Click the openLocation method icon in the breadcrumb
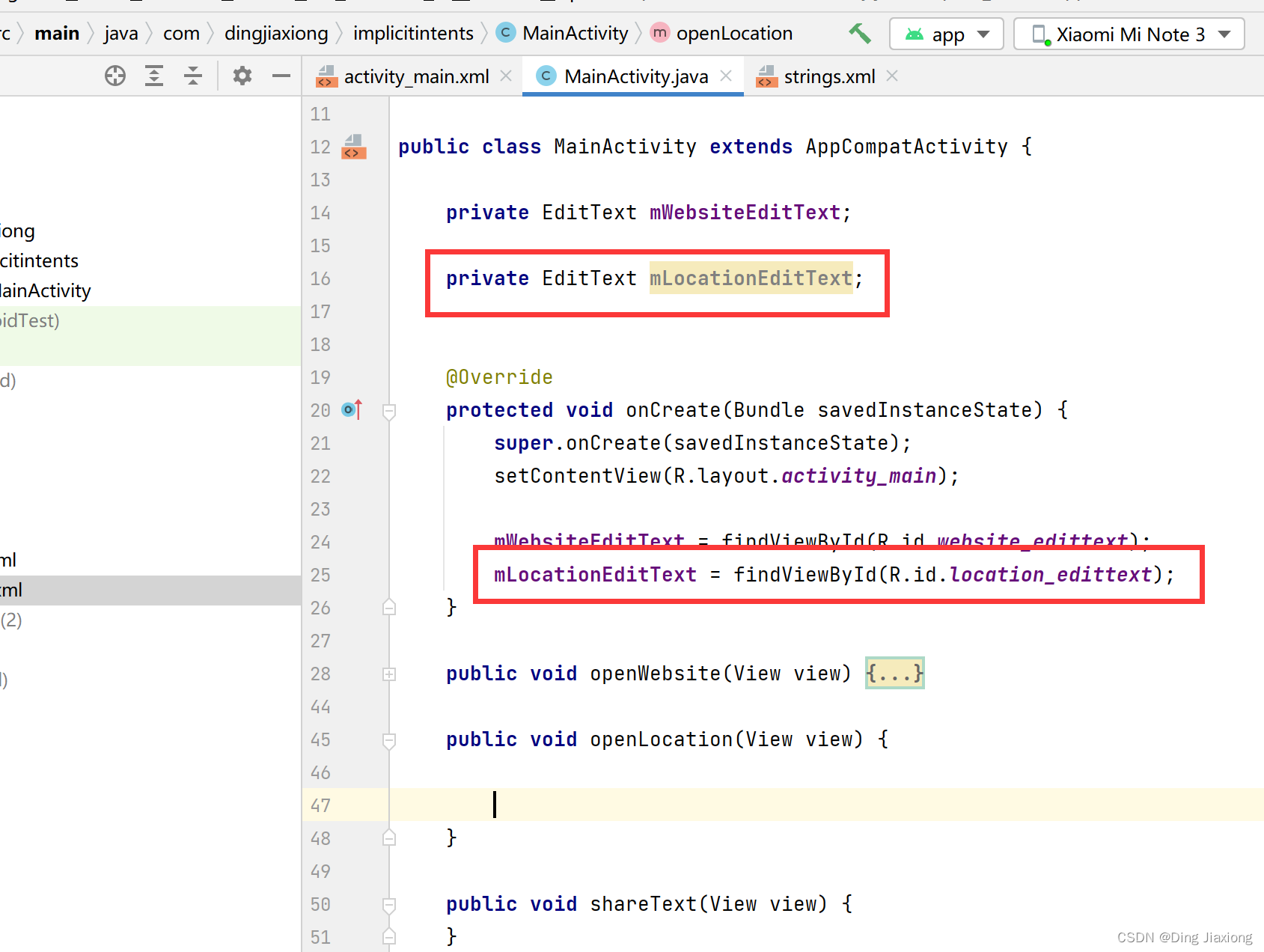The width and height of the screenshot is (1264, 952). click(x=659, y=33)
